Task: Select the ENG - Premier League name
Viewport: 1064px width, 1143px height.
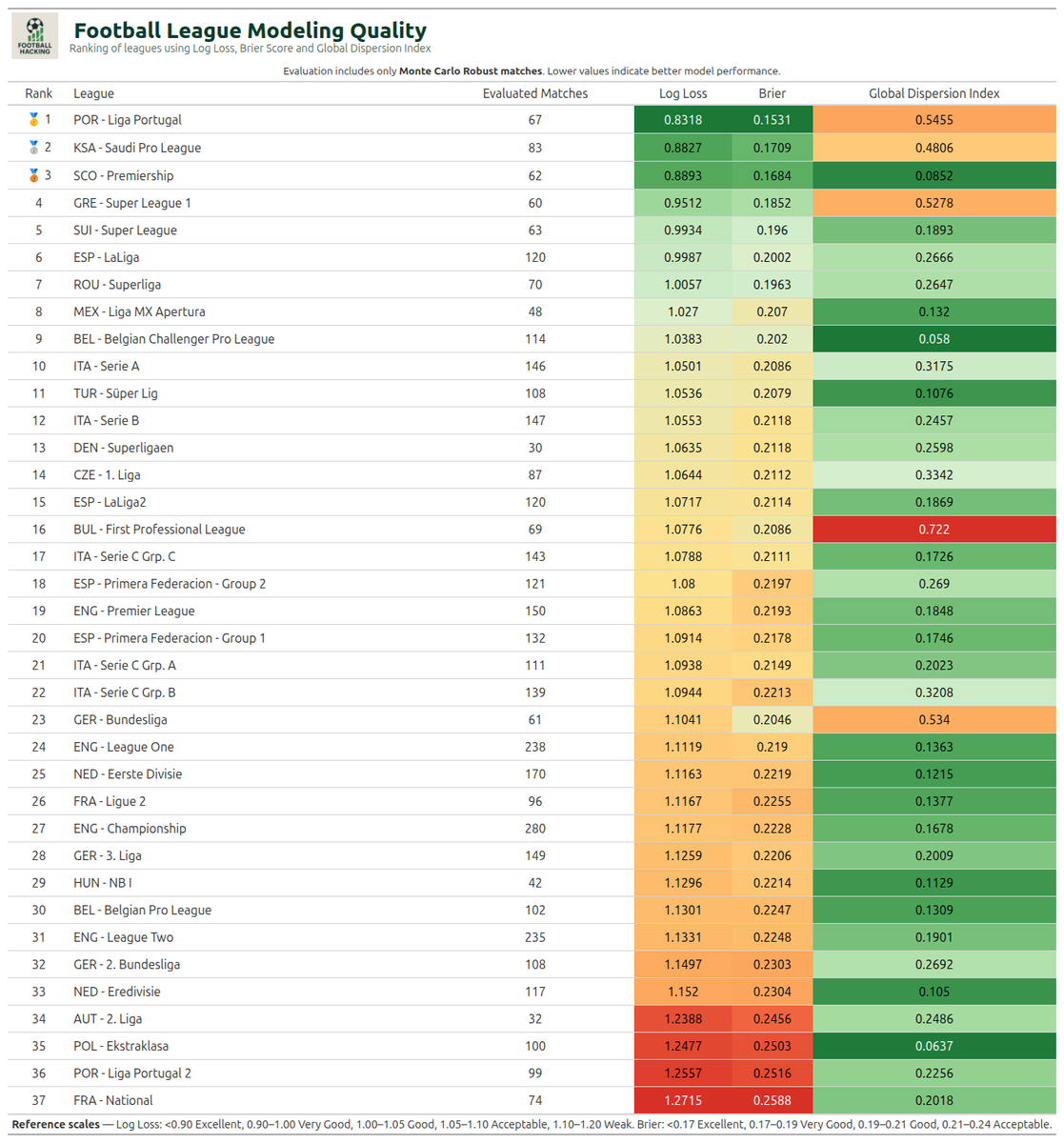Action: point(134,611)
